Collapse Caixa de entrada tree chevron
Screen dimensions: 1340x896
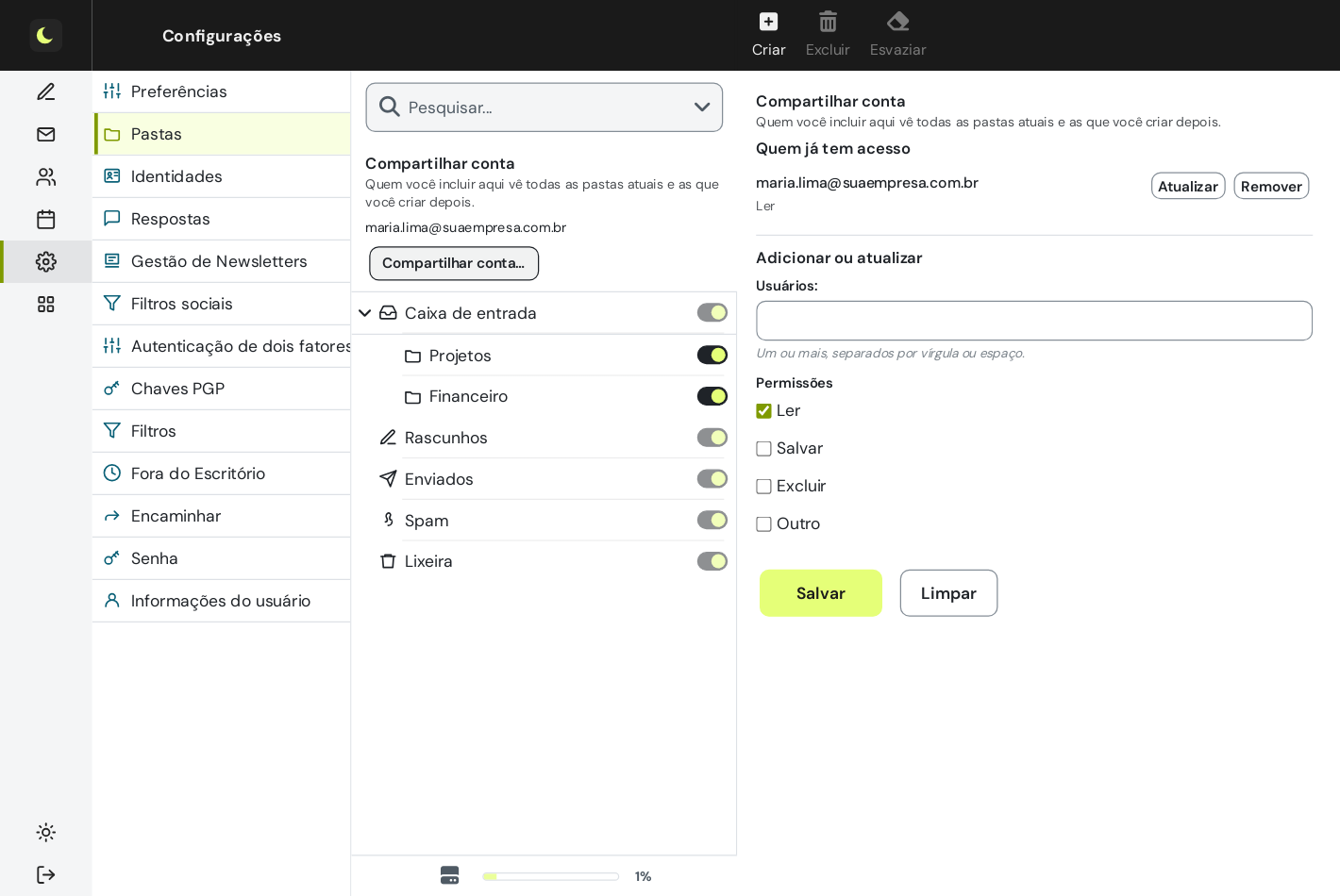pos(364,313)
